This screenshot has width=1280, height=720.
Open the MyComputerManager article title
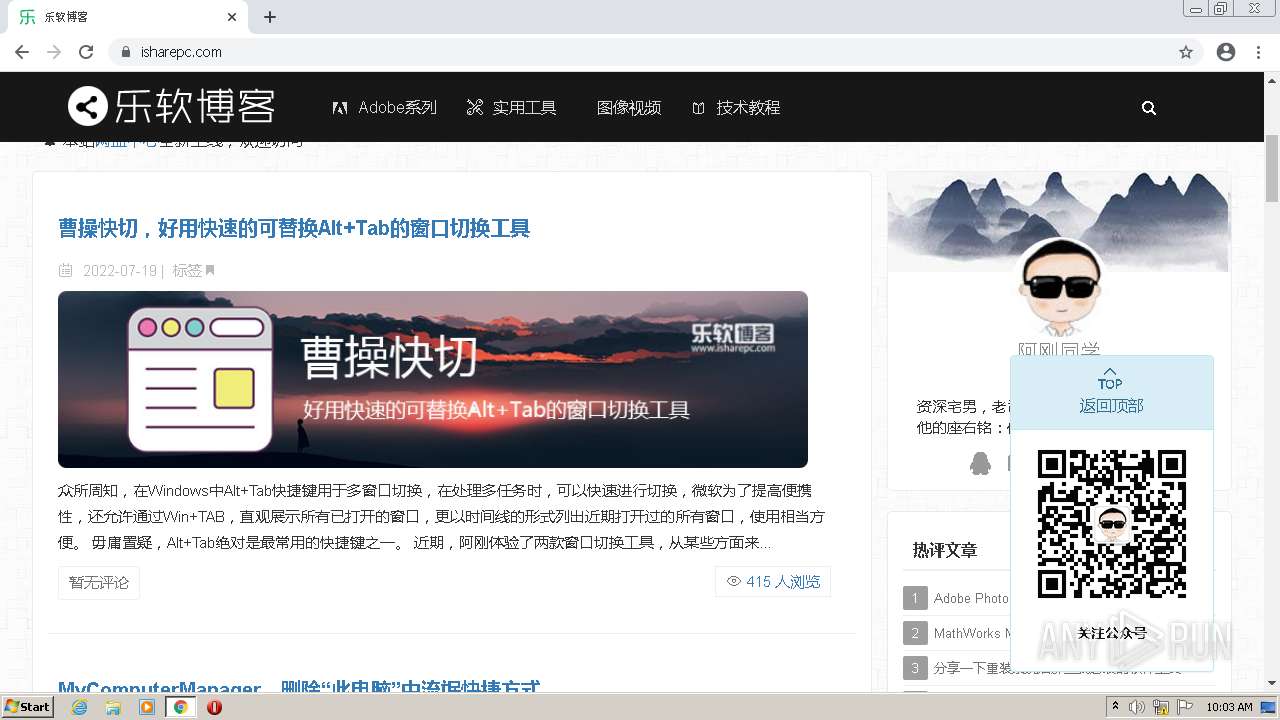click(x=299, y=688)
